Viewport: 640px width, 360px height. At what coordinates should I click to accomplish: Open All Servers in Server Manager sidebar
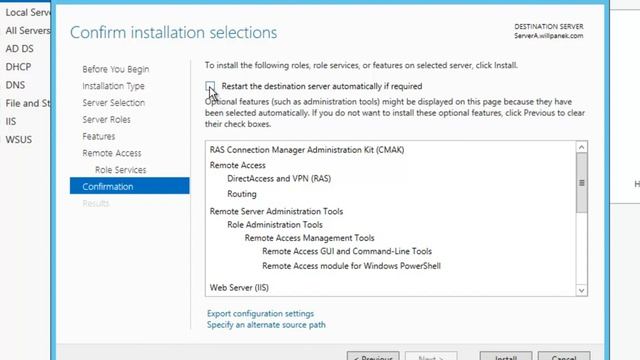point(27,31)
